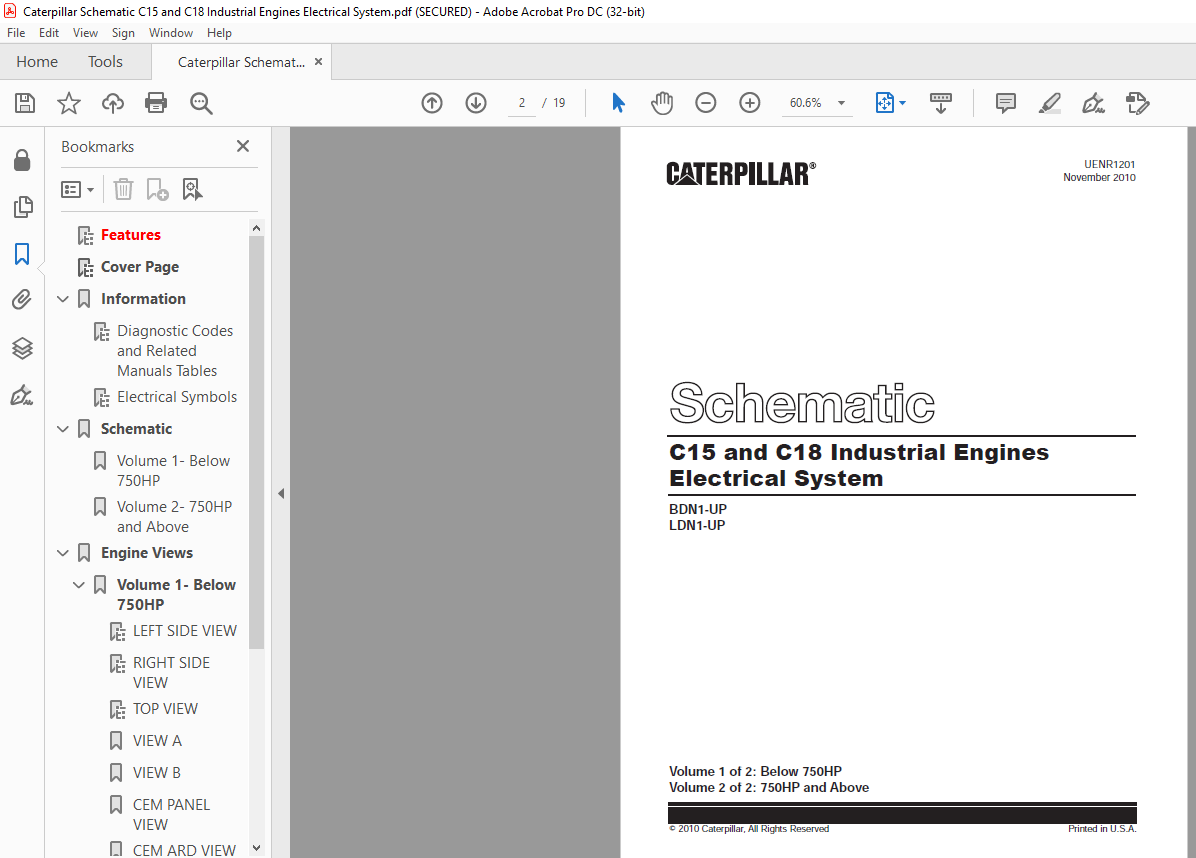Switch to the Home tab

[x=37, y=62]
